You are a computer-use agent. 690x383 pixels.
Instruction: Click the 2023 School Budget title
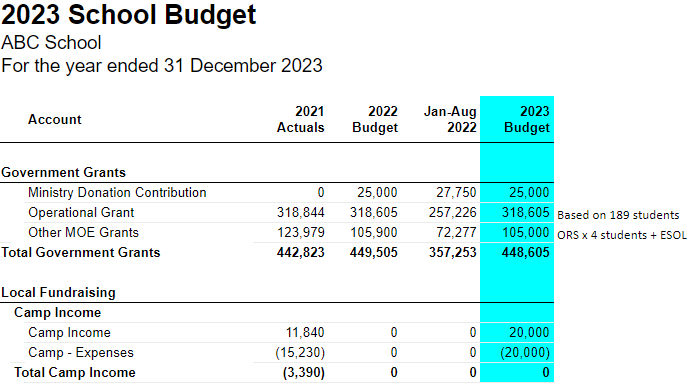[128, 15]
